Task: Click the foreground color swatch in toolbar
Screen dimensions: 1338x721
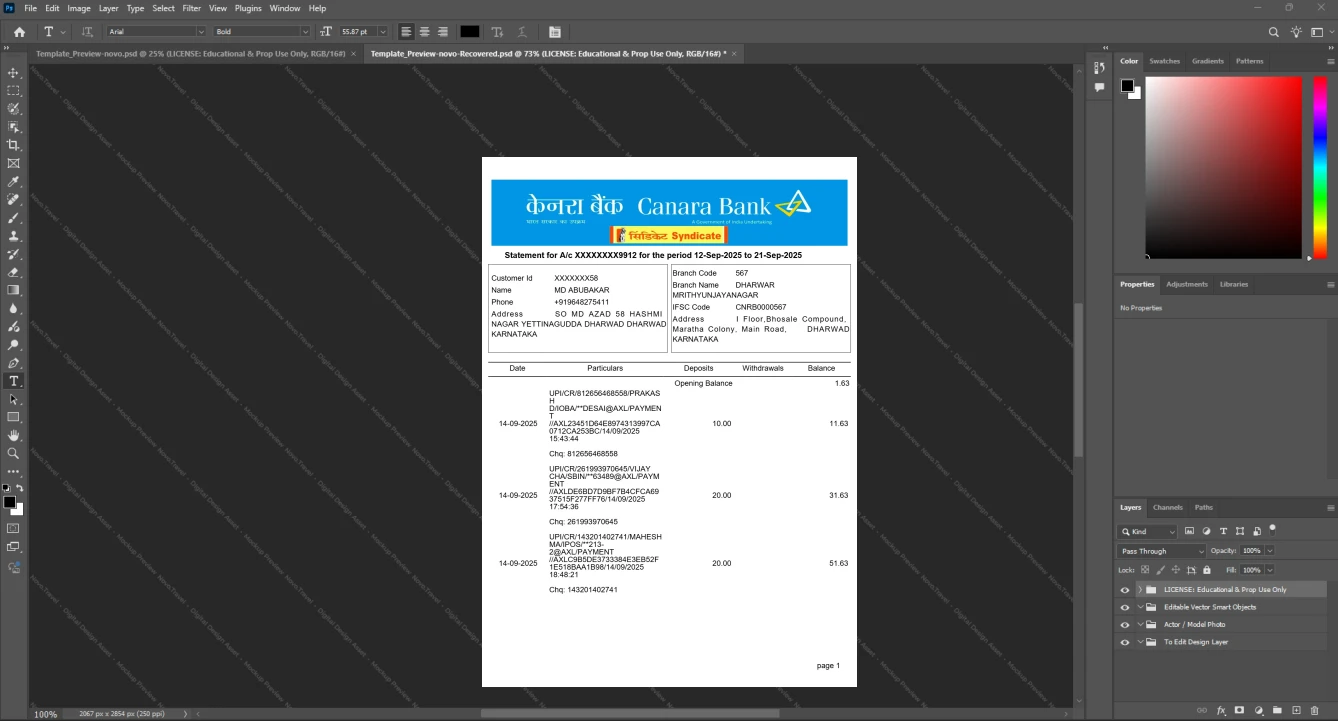Action: coord(9,502)
